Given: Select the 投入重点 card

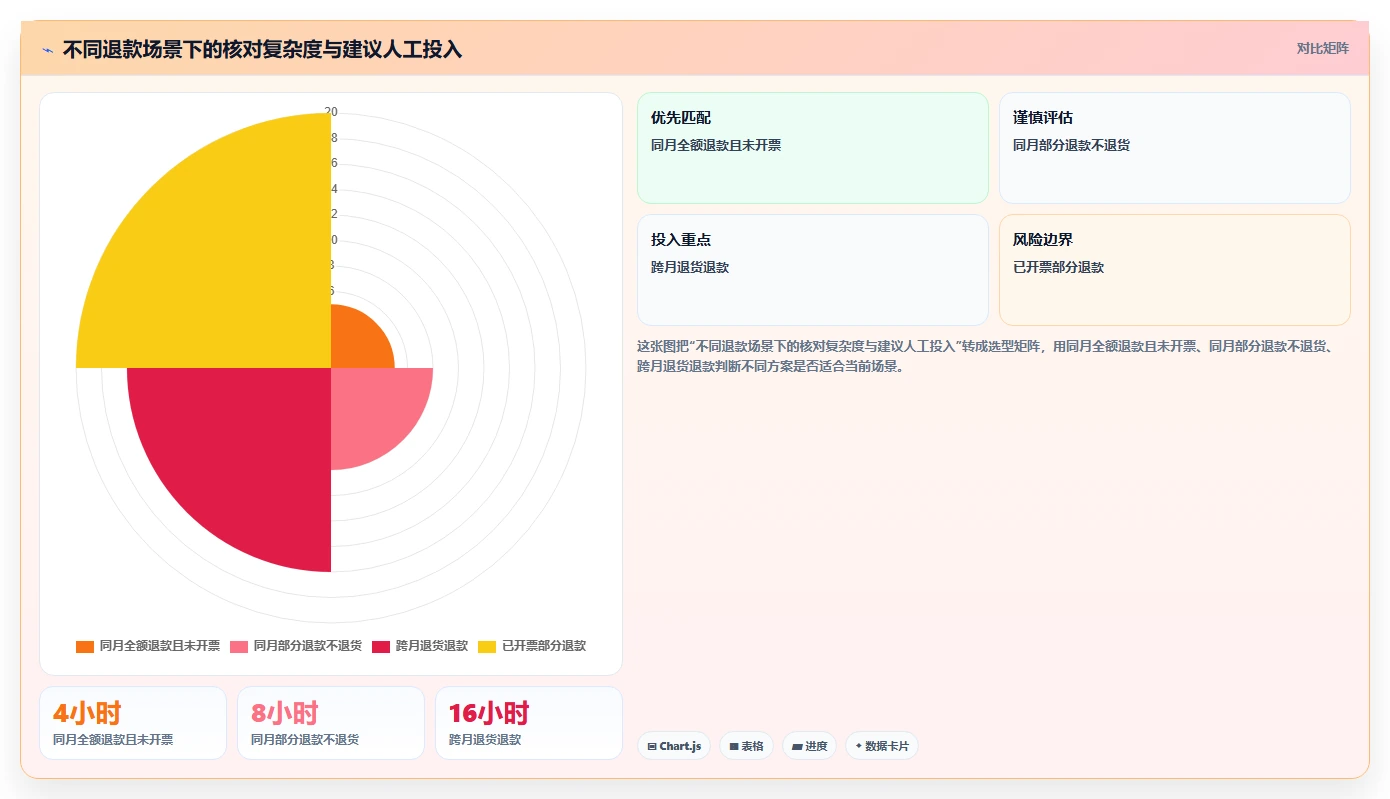Looking at the screenshot, I should (x=812, y=270).
